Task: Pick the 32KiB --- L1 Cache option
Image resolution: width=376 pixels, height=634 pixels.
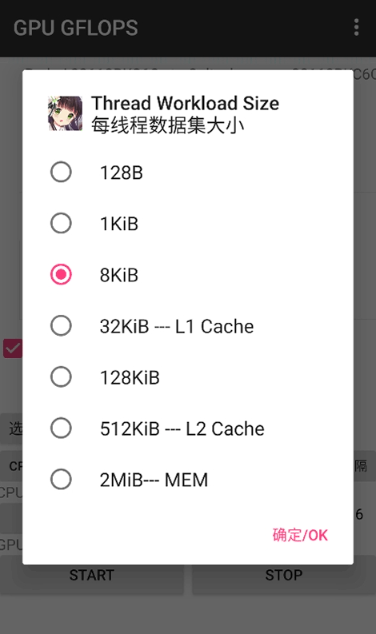Action: tap(188, 326)
